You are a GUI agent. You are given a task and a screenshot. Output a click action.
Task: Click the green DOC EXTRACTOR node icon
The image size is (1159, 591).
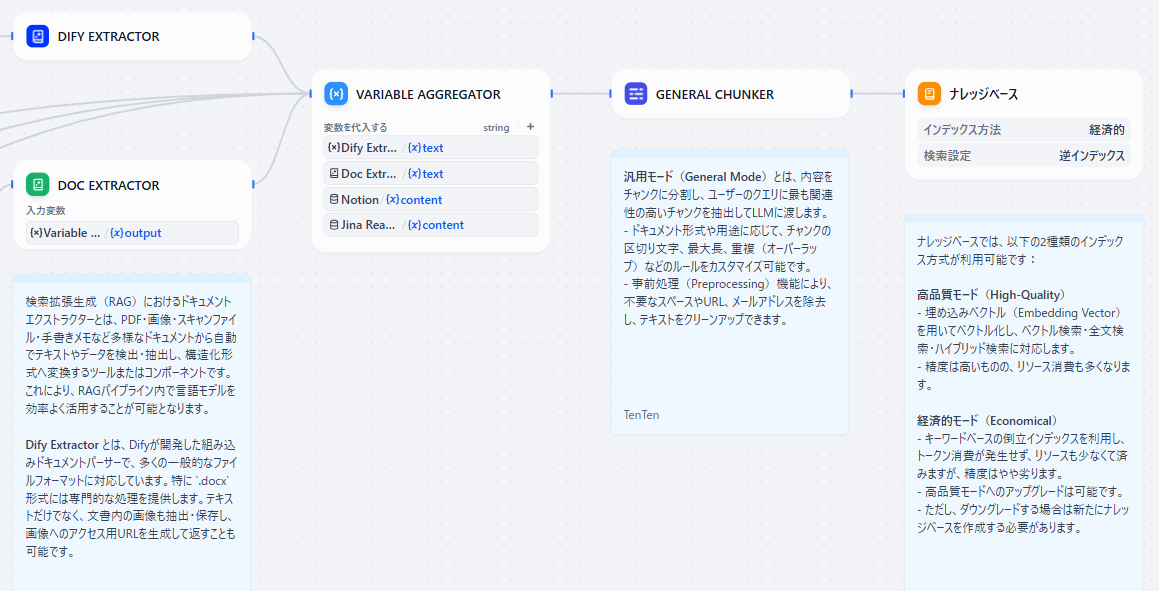click(38, 185)
